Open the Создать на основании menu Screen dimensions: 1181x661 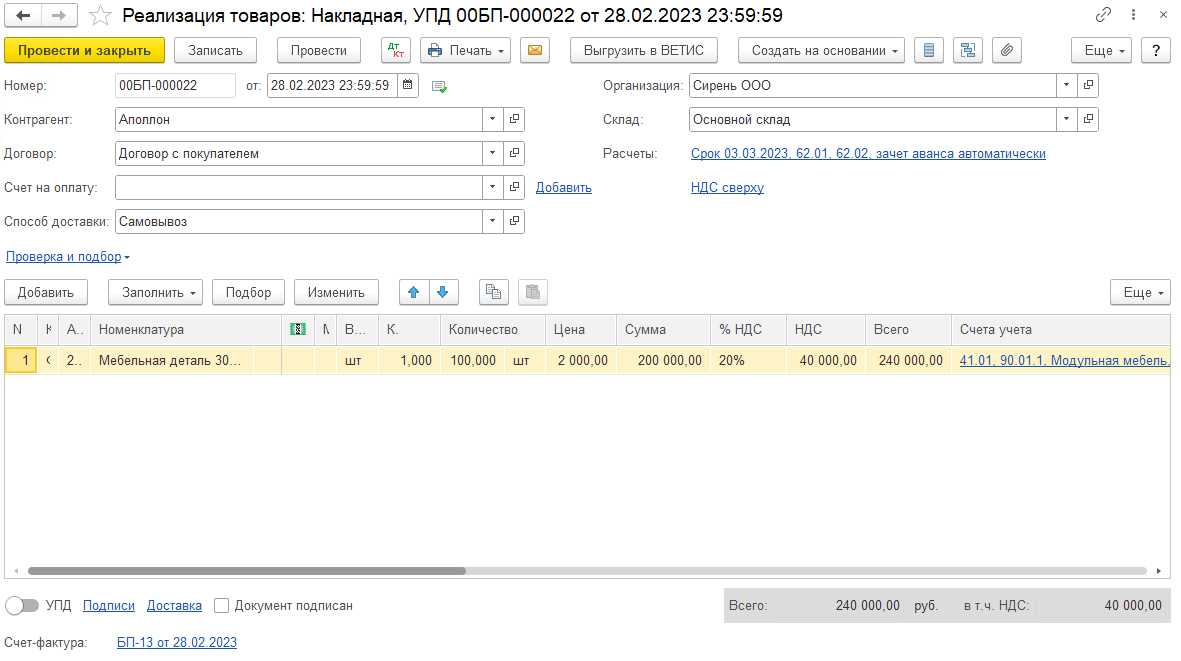[822, 50]
